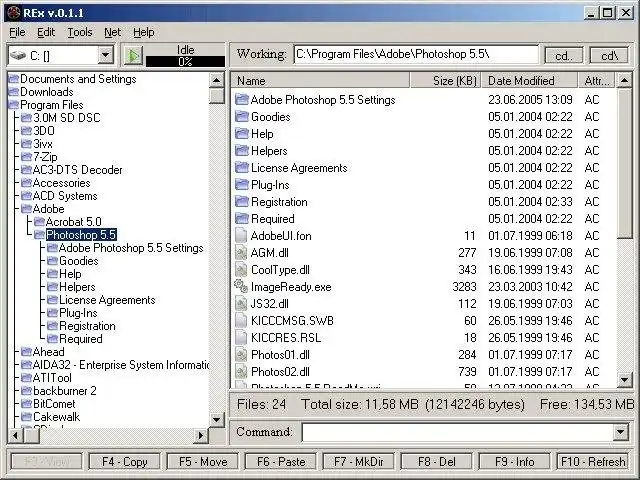Open the Help menu
Image resolution: width=640 pixels, height=480 pixels.
144,32
